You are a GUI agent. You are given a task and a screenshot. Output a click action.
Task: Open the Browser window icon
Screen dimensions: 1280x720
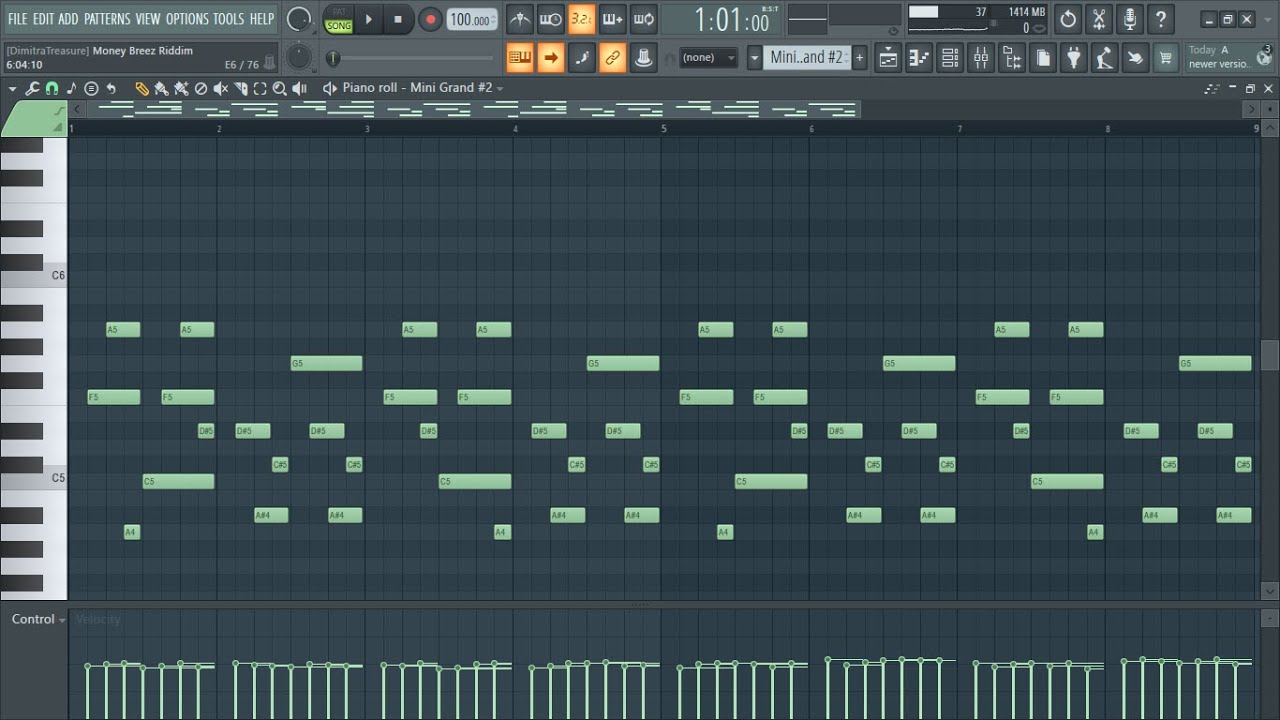(x=1012, y=58)
